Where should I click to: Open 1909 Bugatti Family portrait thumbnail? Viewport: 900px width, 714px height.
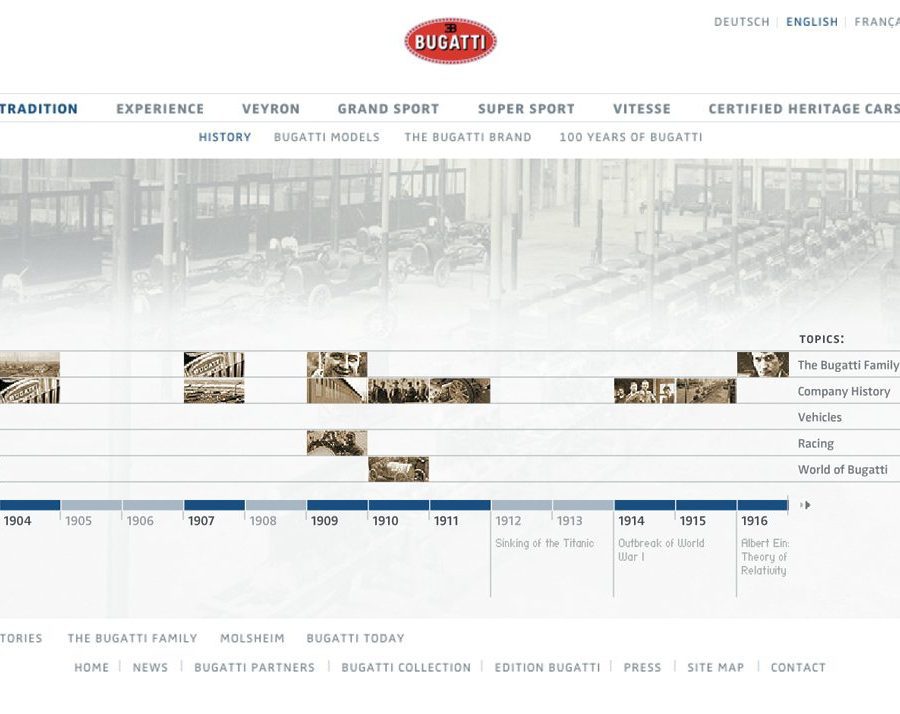click(337, 364)
